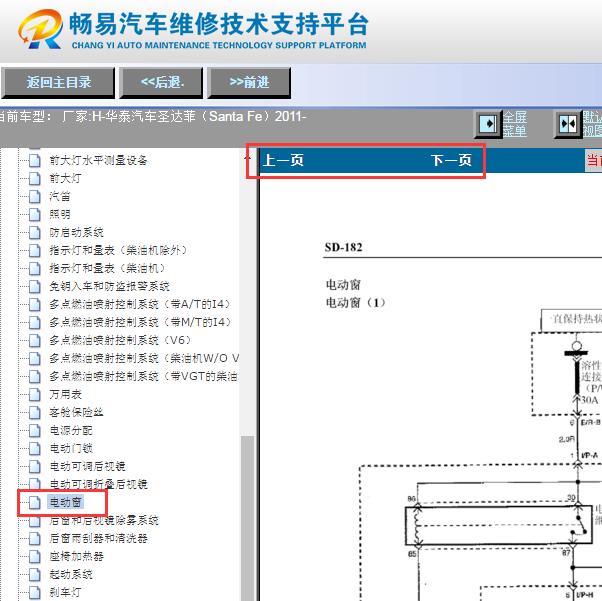Click the 多点燃油喷射控制系统（带VGT的柴油 entry
602x601 pixels.
click(x=144, y=376)
